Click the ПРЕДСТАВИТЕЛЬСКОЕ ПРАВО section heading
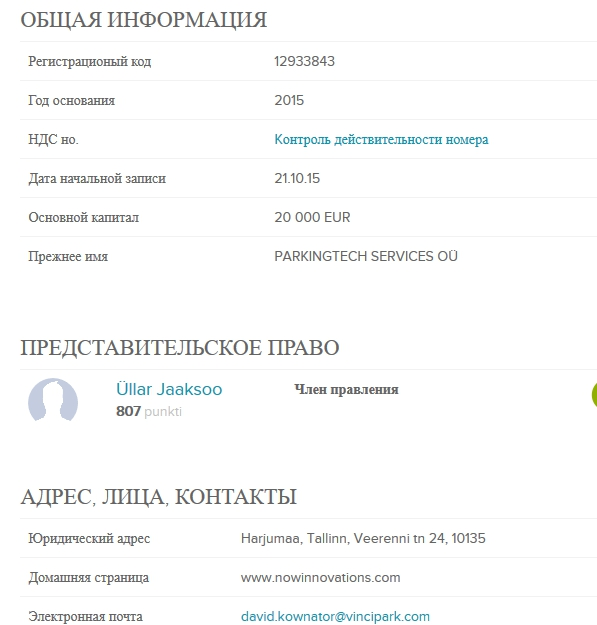This screenshot has height=625, width=597. point(180,347)
